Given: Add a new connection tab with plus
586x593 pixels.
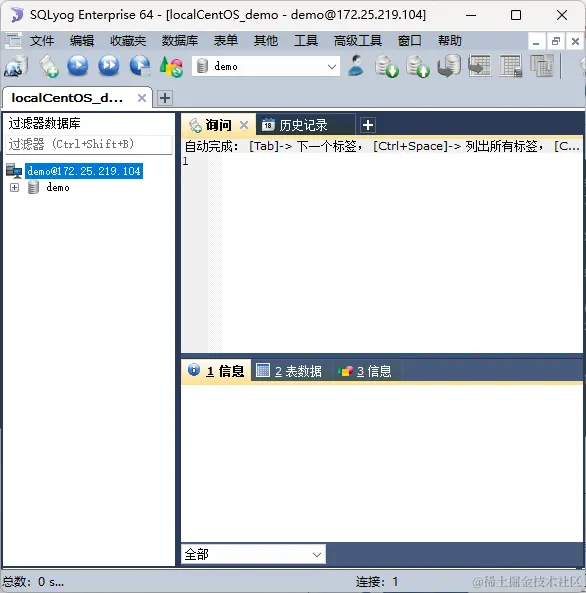Looking at the screenshot, I should pyautogui.click(x=165, y=98).
